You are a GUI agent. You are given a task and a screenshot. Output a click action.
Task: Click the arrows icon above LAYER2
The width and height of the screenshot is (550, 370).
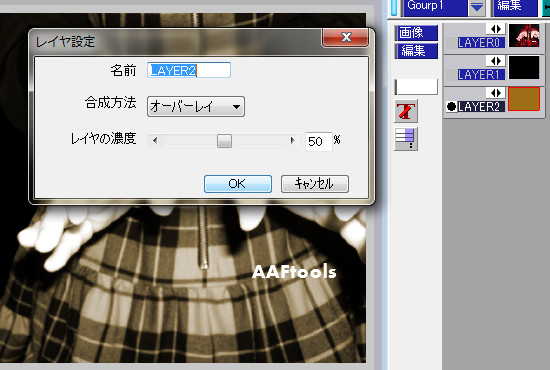click(496, 93)
